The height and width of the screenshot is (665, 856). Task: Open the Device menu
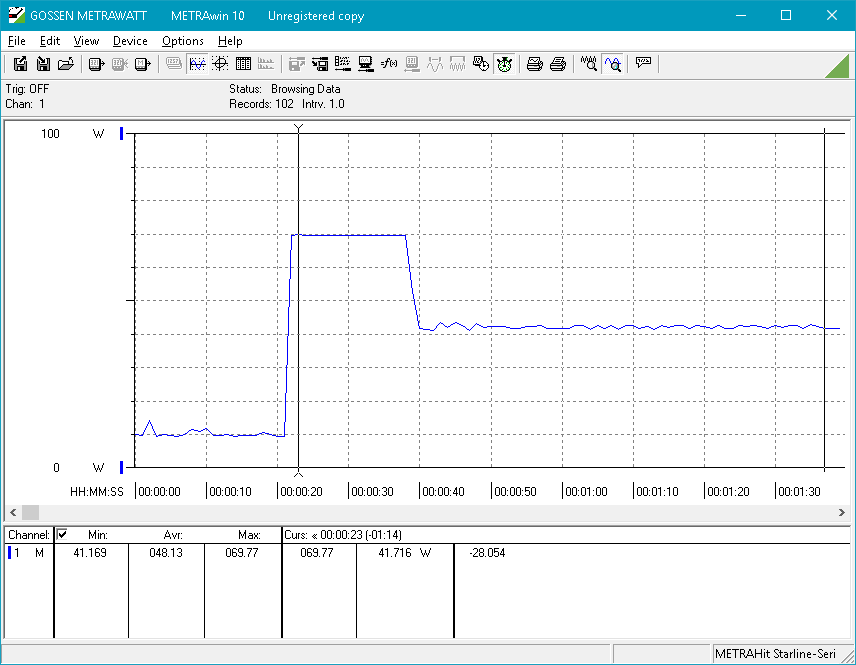point(130,41)
